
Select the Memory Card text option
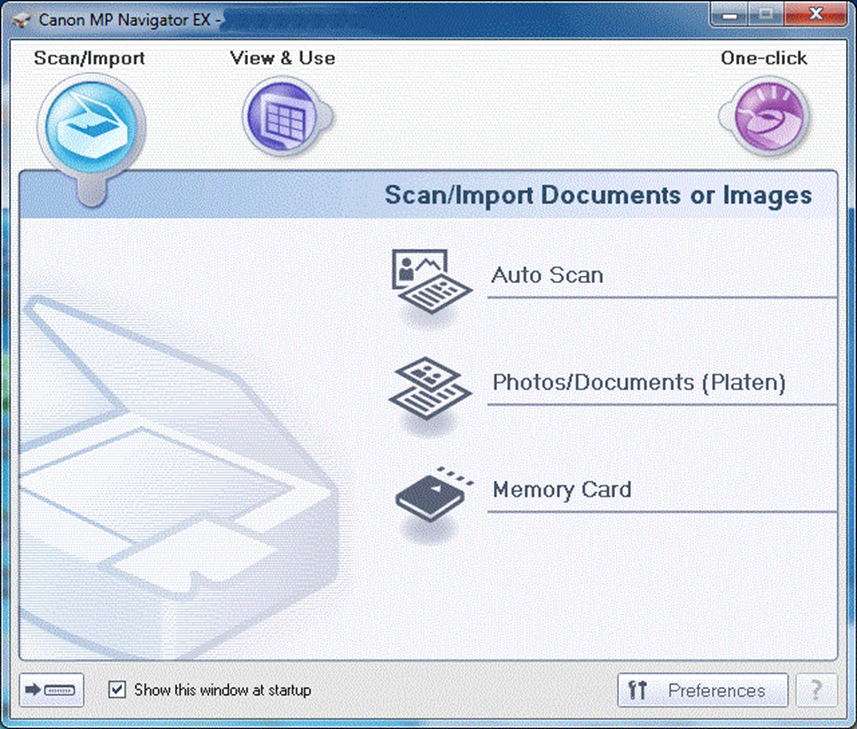point(562,490)
